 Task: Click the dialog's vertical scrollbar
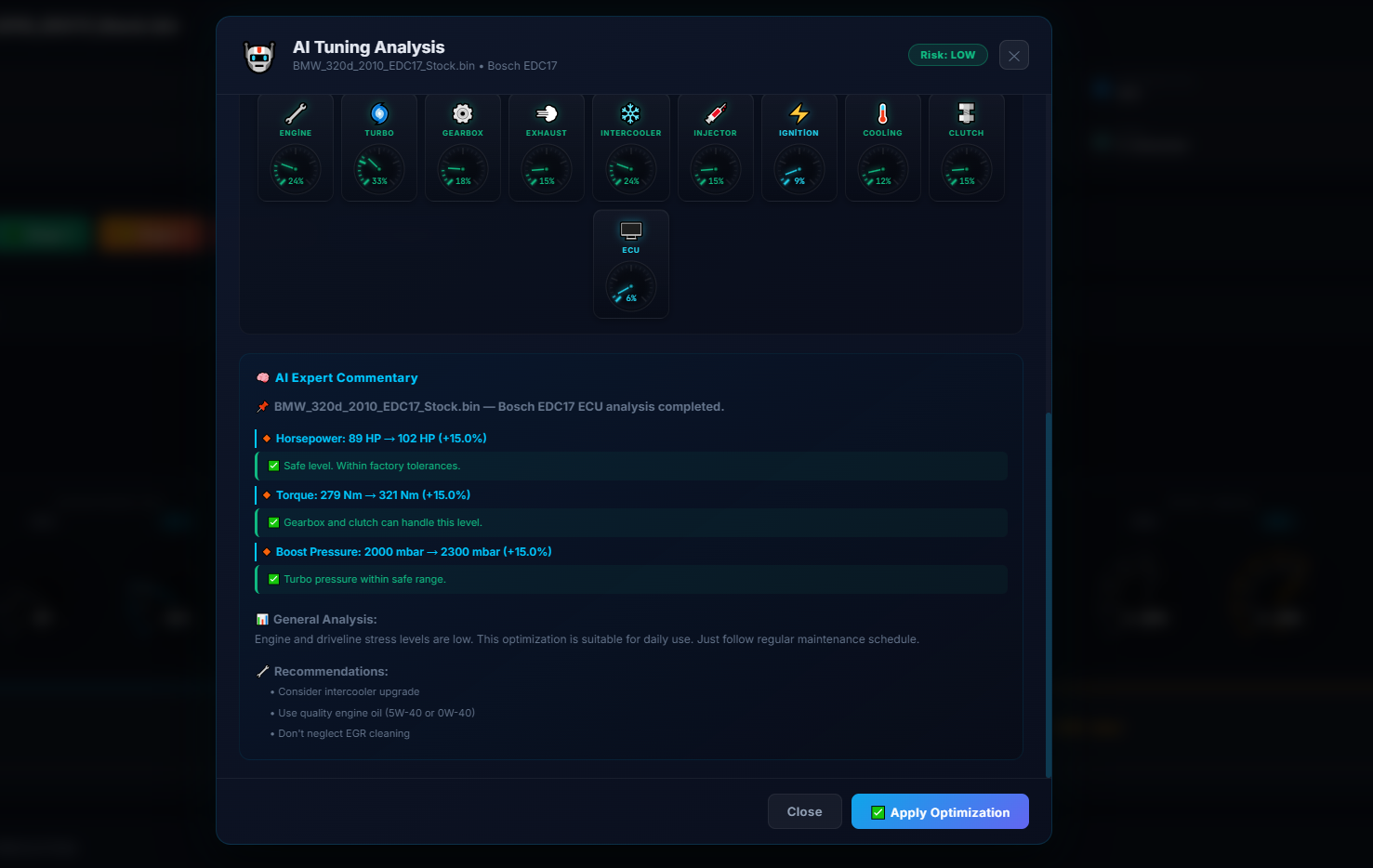[1049, 595]
